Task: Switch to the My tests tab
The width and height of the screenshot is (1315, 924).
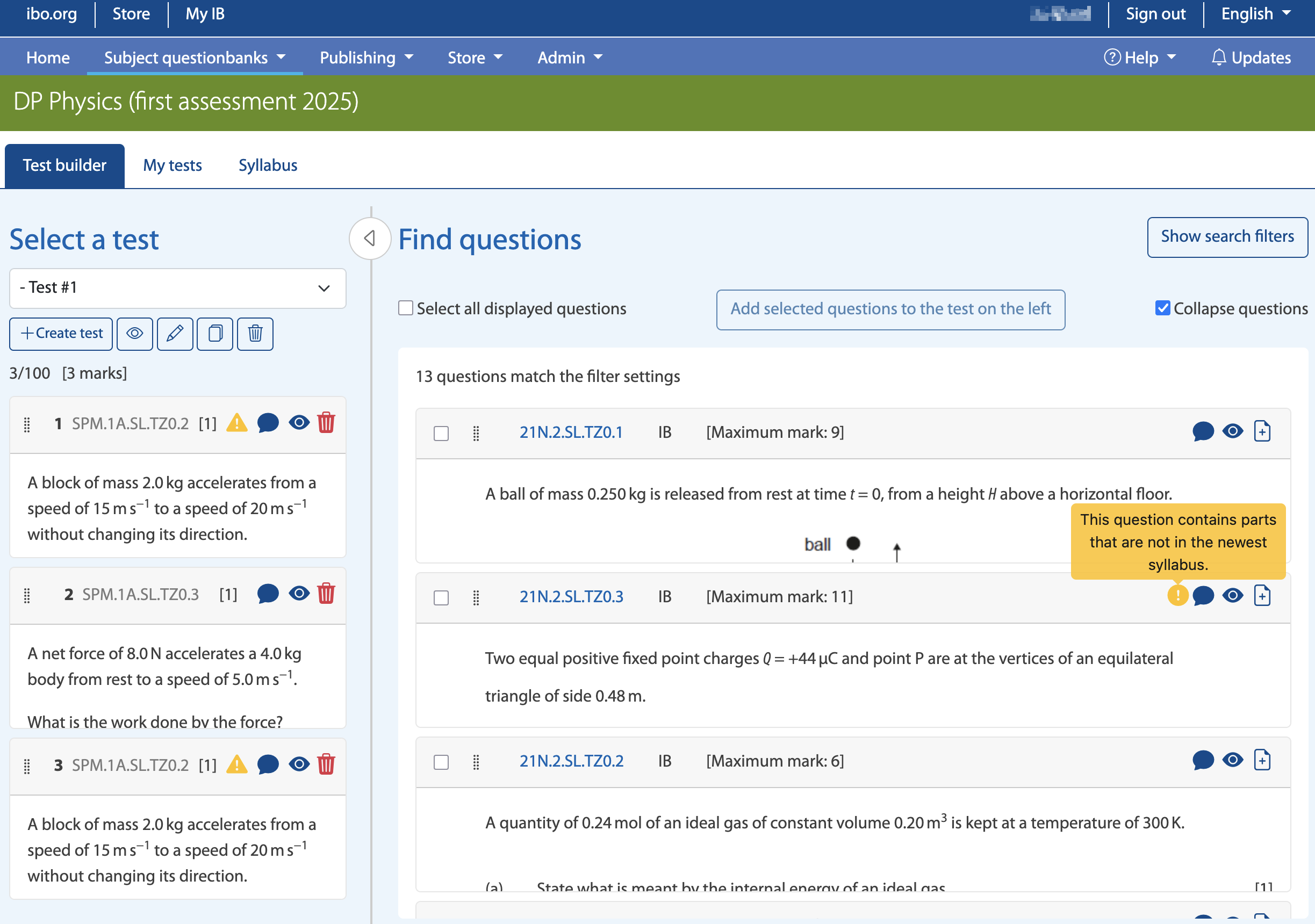Action: click(173, 165)
